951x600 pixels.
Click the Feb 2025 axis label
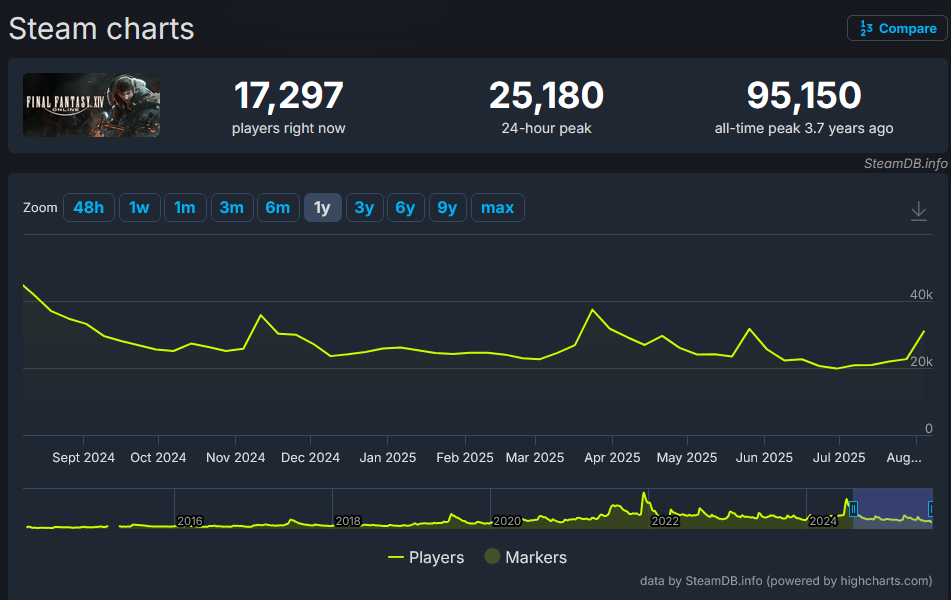(465, 457)
